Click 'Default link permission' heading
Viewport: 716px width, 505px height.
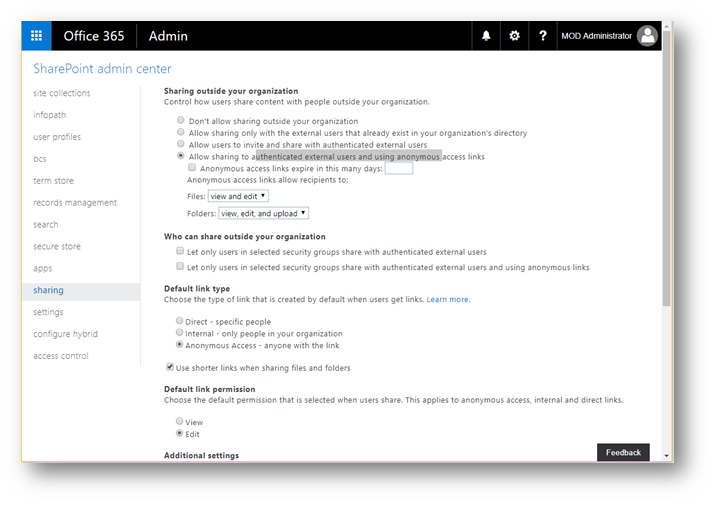[x=210, y=389]
